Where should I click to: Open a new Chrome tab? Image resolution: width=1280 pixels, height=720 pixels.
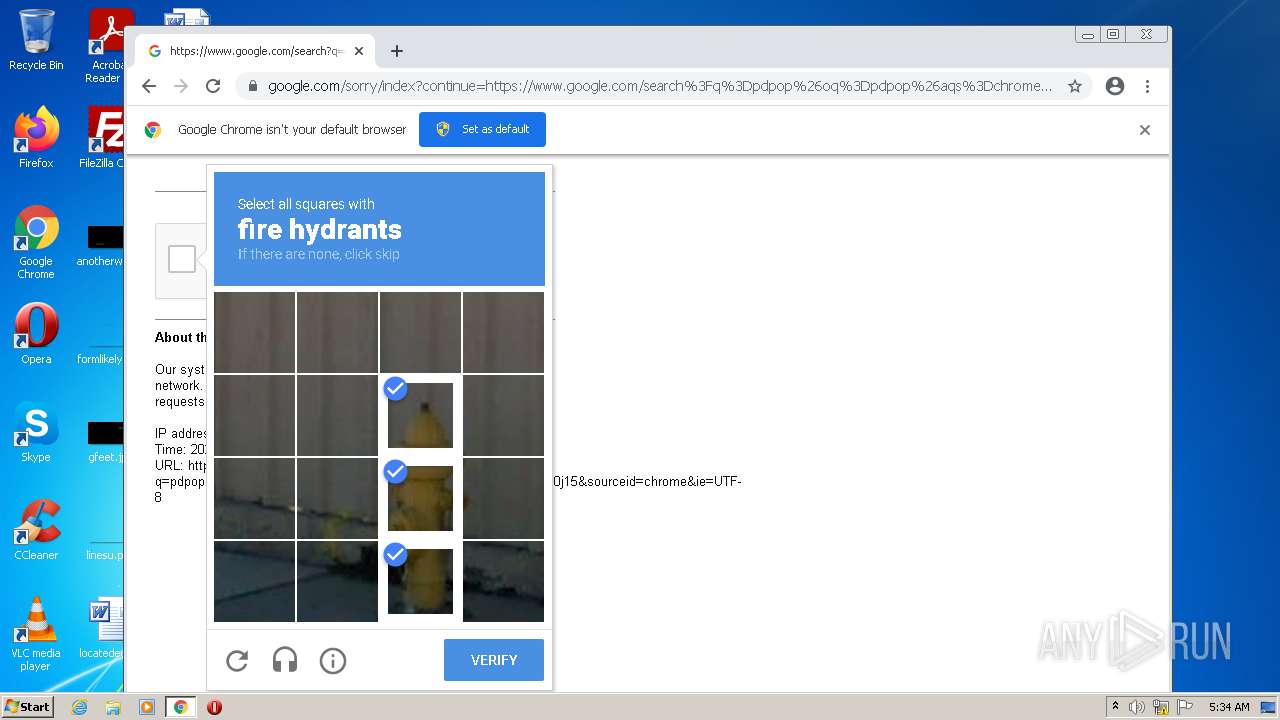click(397, 51)
